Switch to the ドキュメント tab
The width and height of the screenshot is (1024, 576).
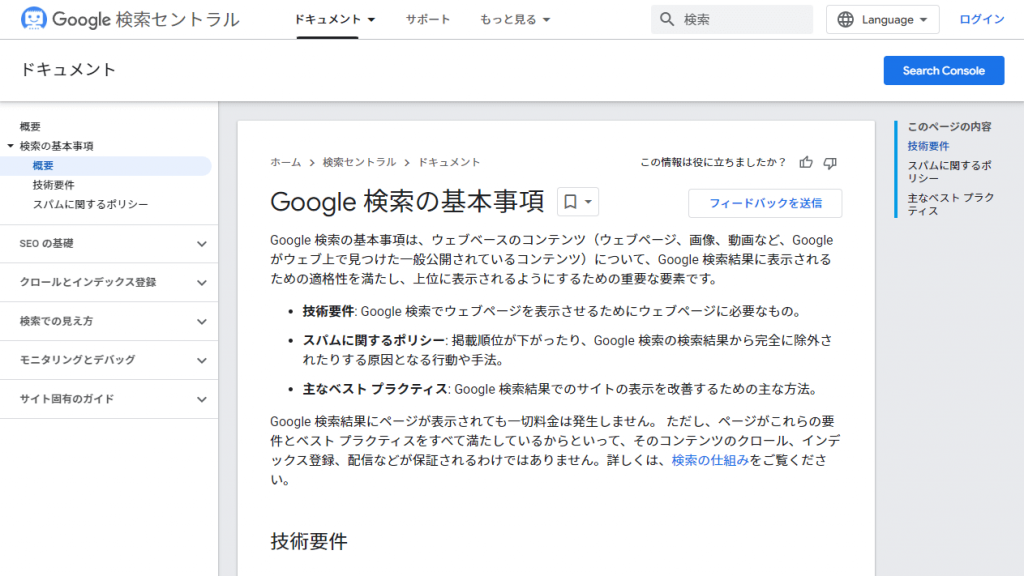click(327, 20)
